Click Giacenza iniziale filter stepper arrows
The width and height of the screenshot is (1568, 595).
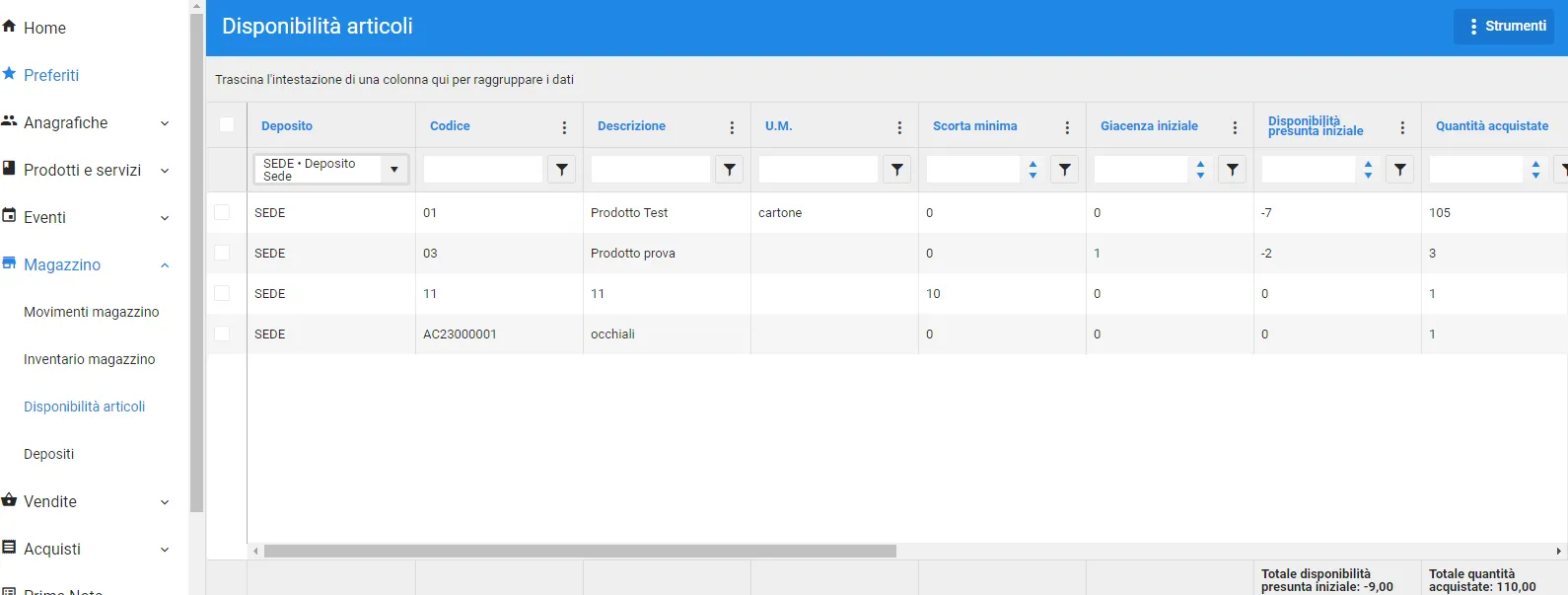(1200, 170)
